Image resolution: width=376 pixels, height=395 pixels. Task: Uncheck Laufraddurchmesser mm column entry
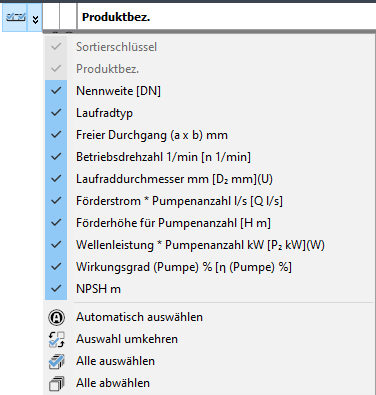click(x=209, y=179)
